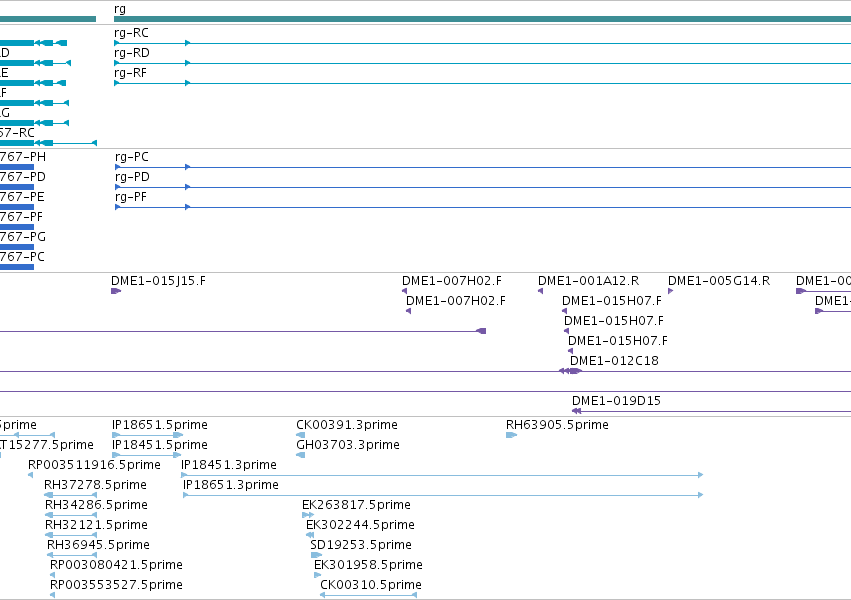Select the DME1-001A12.R feature label
This screenshot has height=600, width=851.
(588, 281)
